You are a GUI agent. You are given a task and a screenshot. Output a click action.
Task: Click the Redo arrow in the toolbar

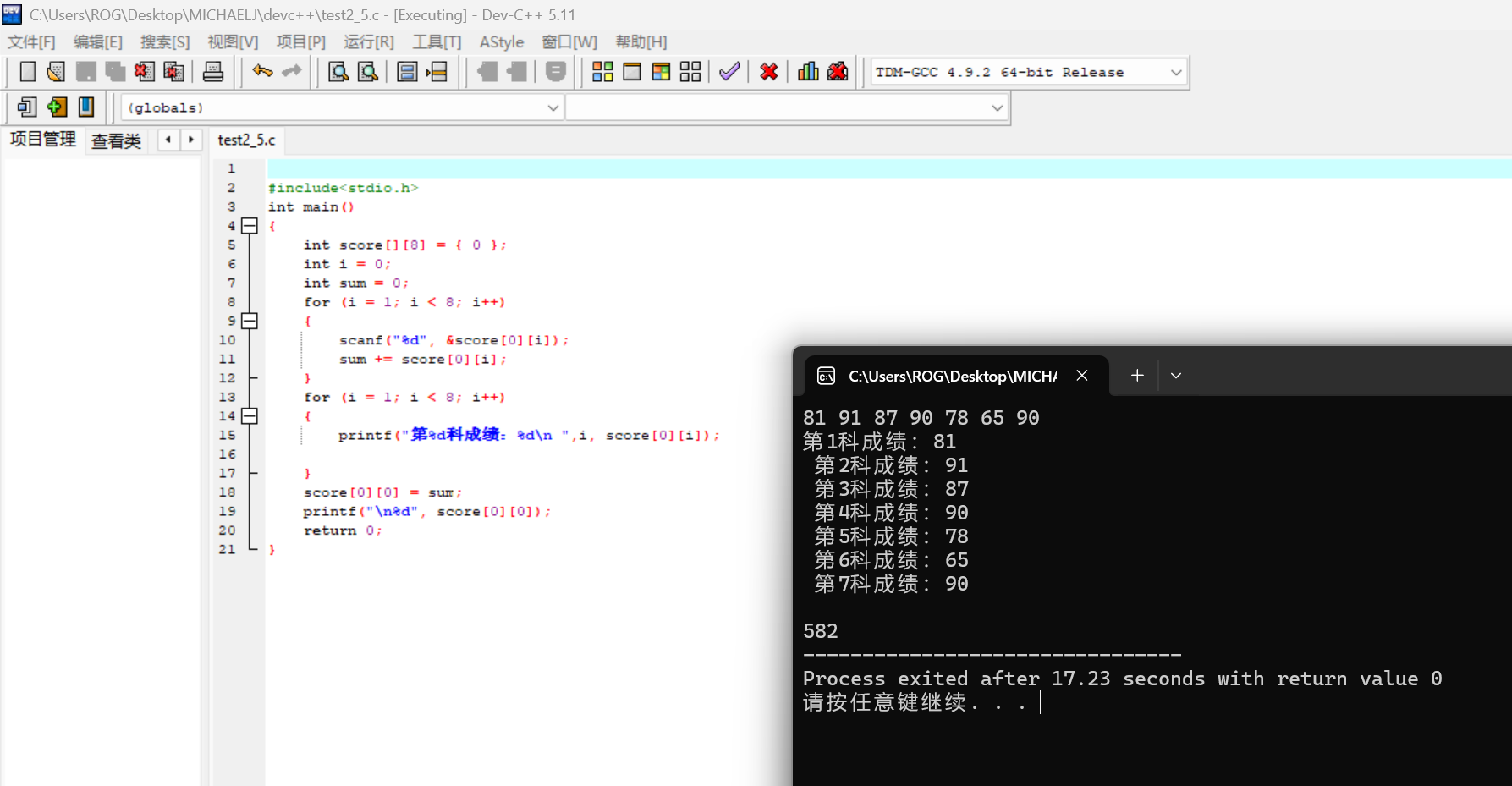pyautogui.click(x=292, y=72)
